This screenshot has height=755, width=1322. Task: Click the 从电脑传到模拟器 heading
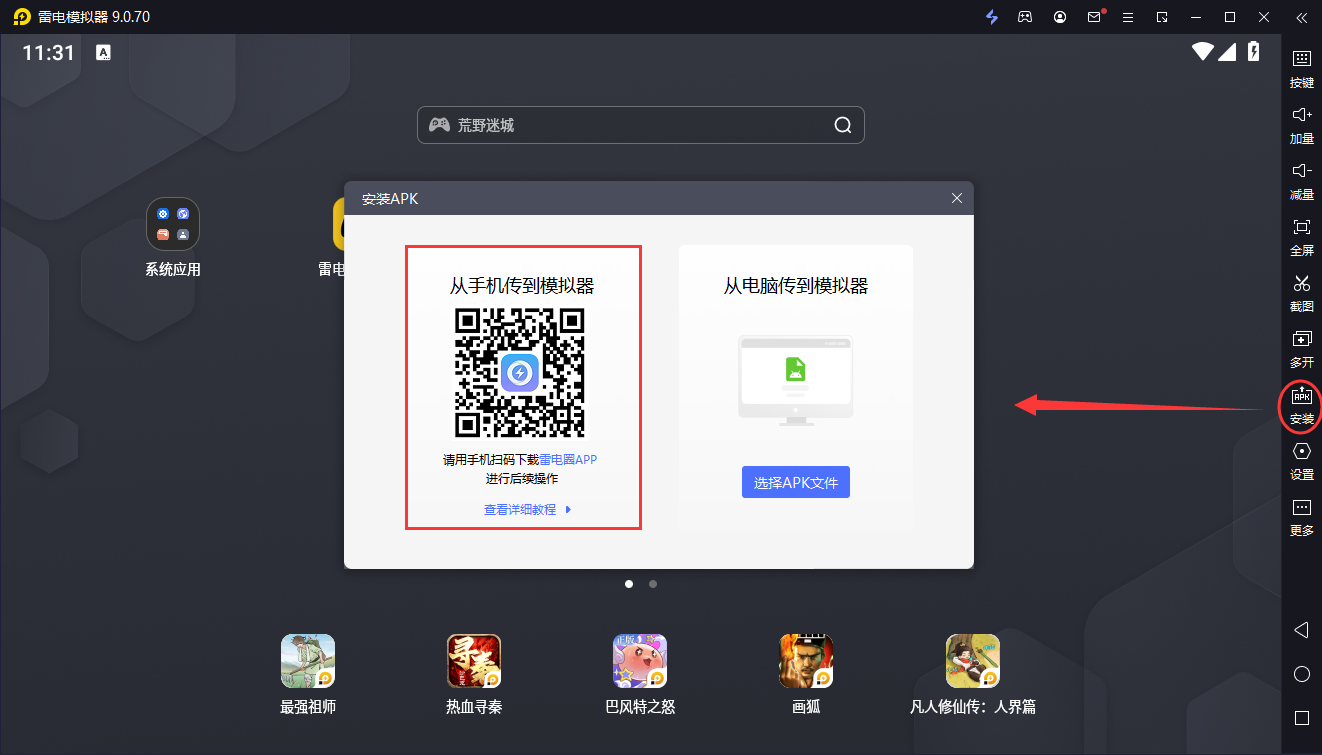coord(796,286)
